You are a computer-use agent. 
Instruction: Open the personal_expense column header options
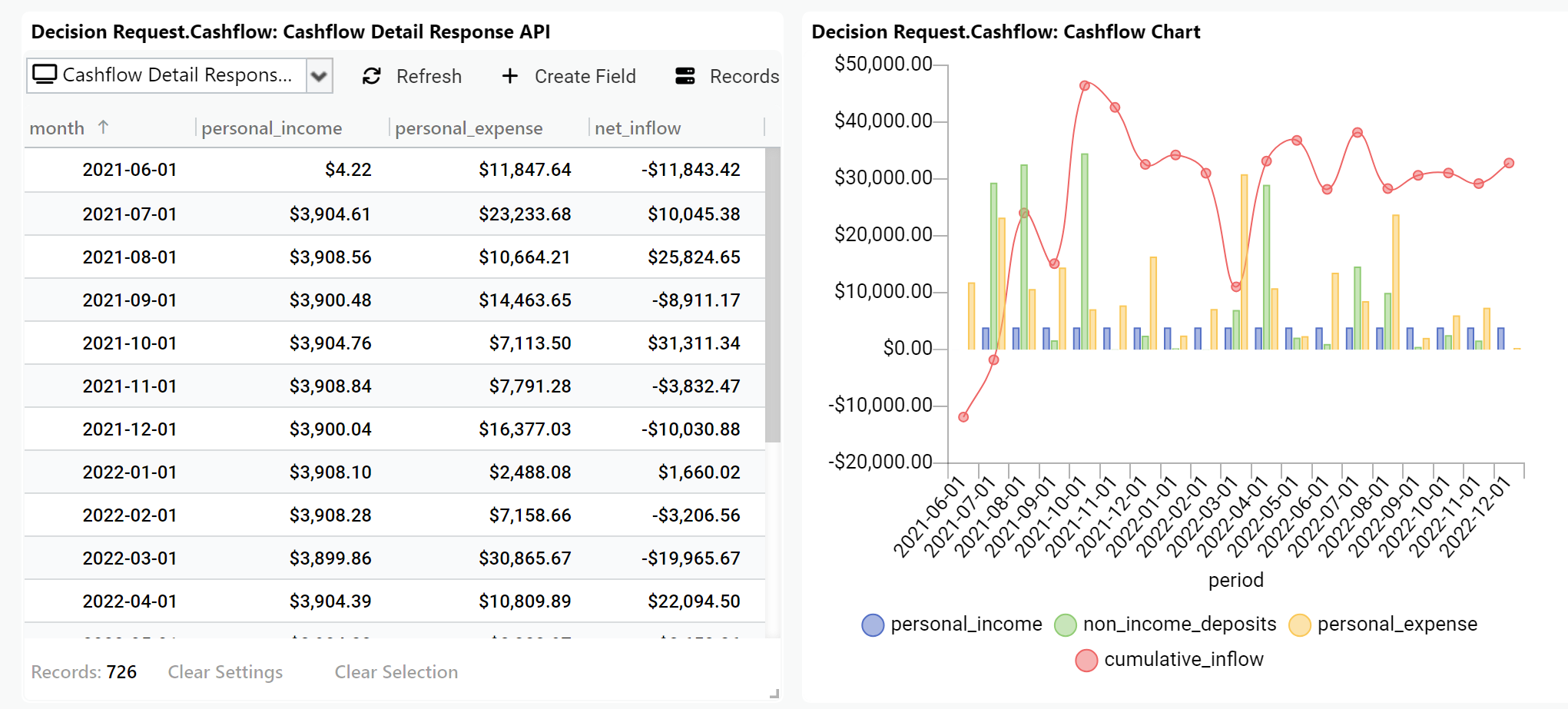point(469,128)
